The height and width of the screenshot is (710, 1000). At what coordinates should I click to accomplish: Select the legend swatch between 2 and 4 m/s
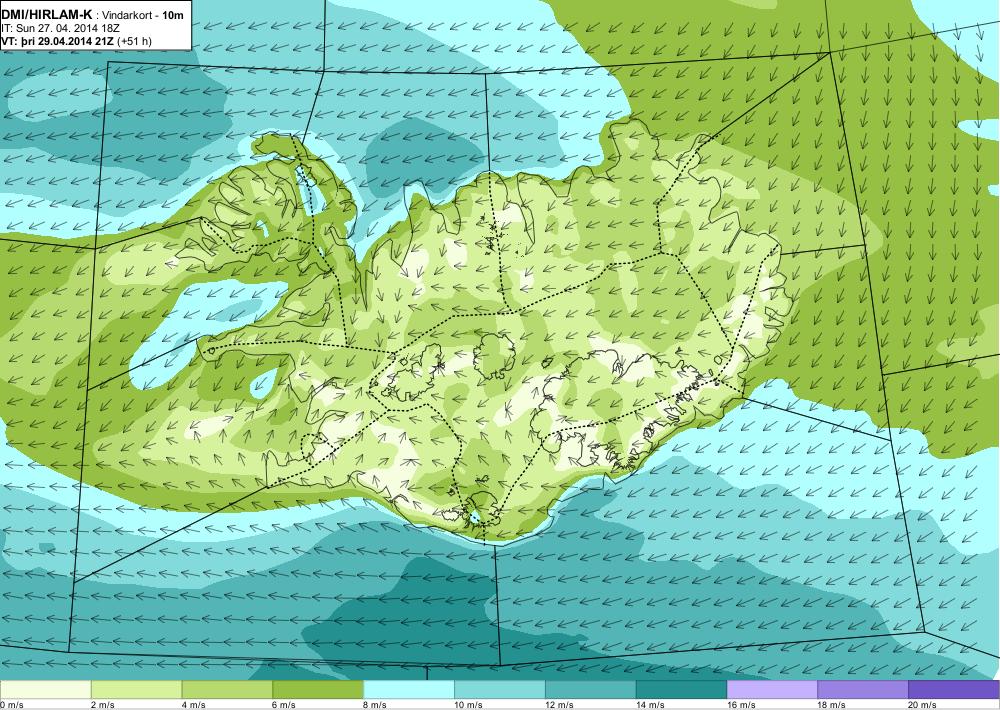(136, 690)
